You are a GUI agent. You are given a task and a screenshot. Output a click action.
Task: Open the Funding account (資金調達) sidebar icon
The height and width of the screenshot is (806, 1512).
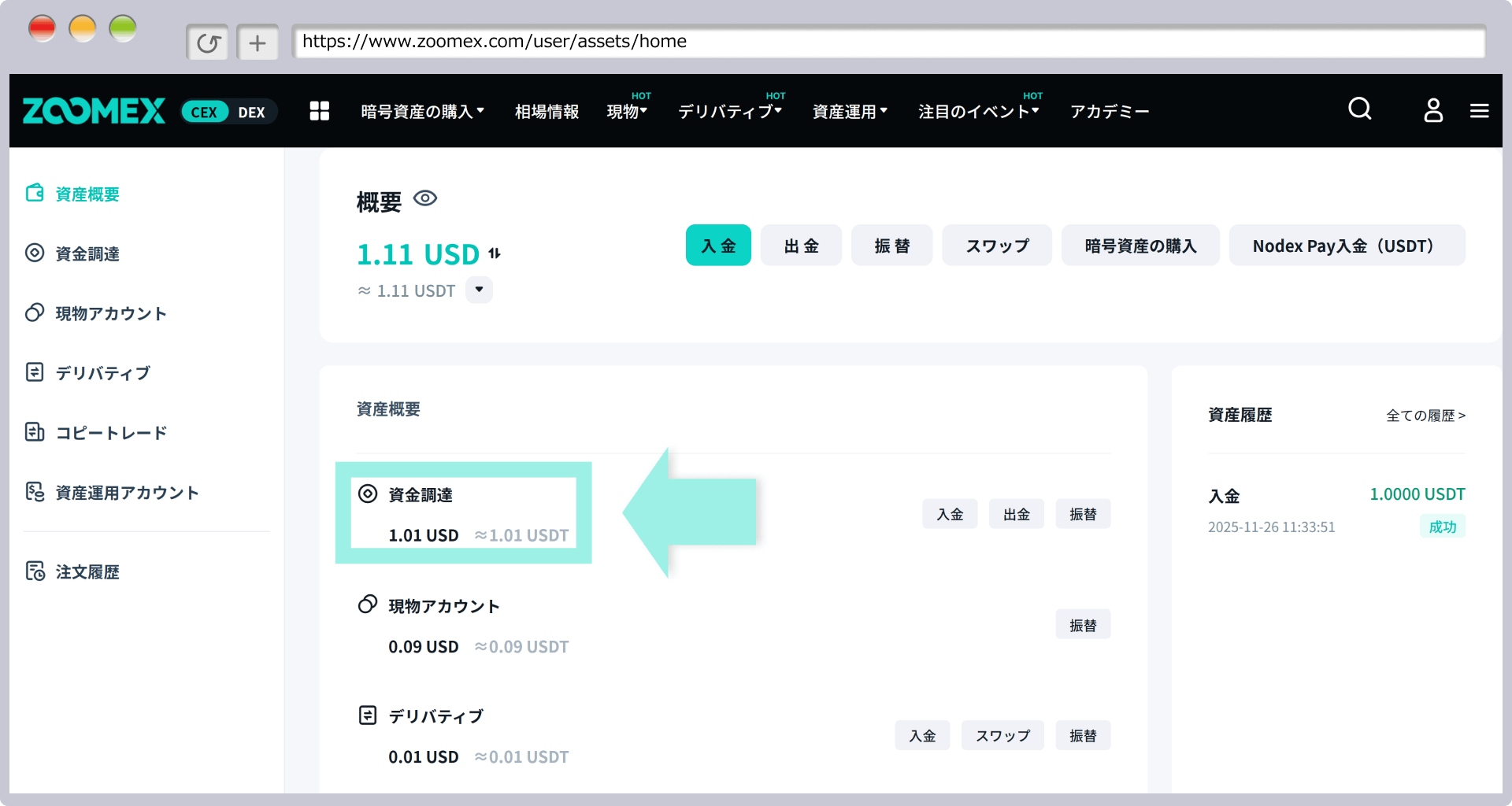click(34, 253)
